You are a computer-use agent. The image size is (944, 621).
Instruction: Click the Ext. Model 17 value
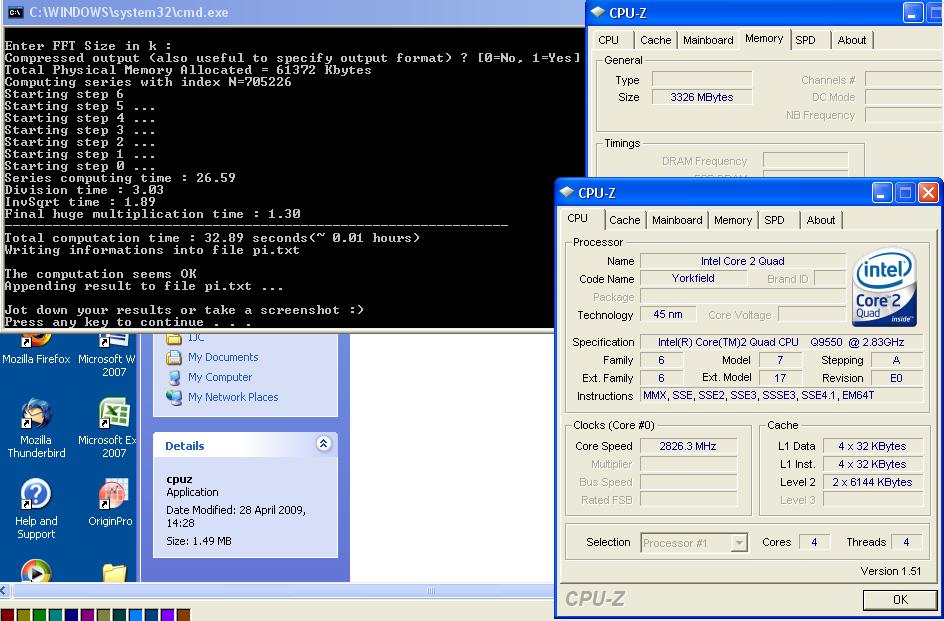[780, 378]
